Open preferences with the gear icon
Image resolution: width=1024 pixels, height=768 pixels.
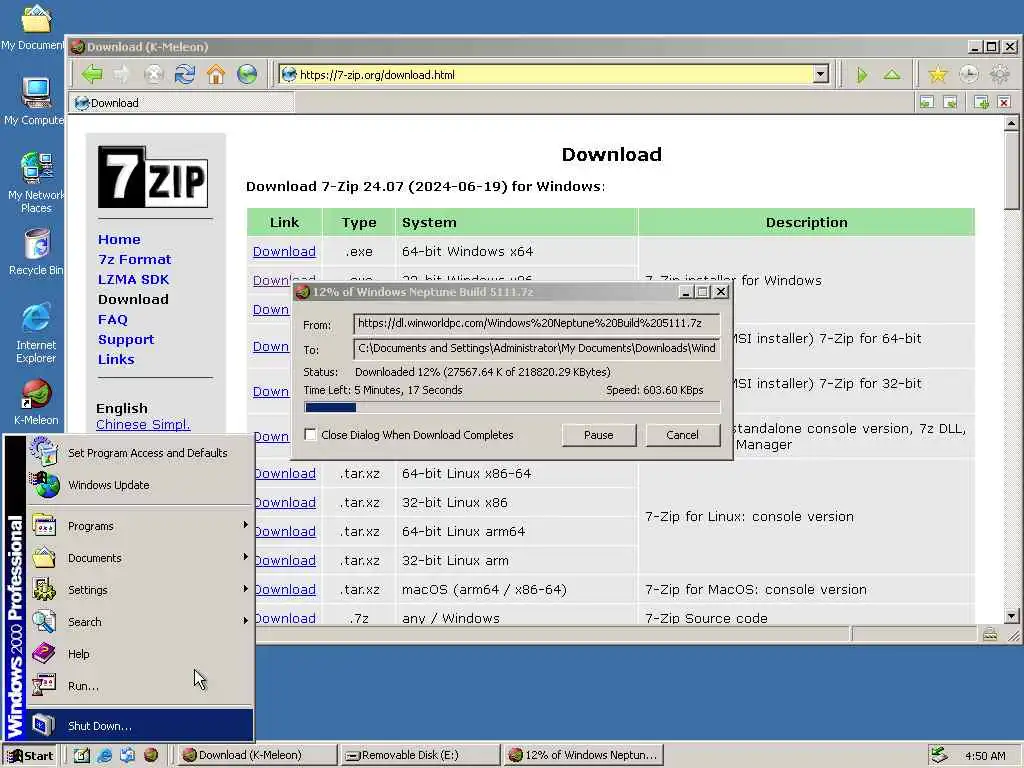pyautogui.click(x=1000, y=74)
